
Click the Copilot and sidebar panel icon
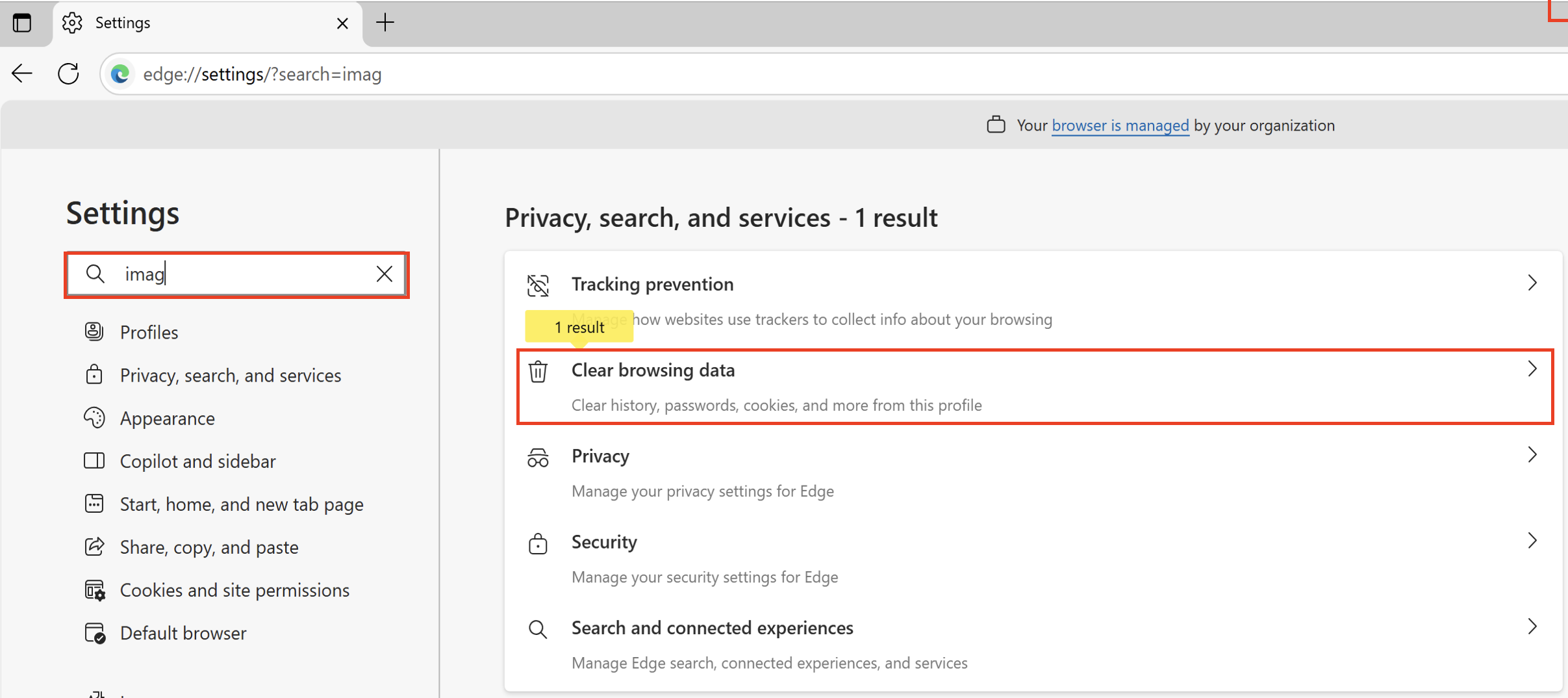pyautogui.click(x=94, y=460)
